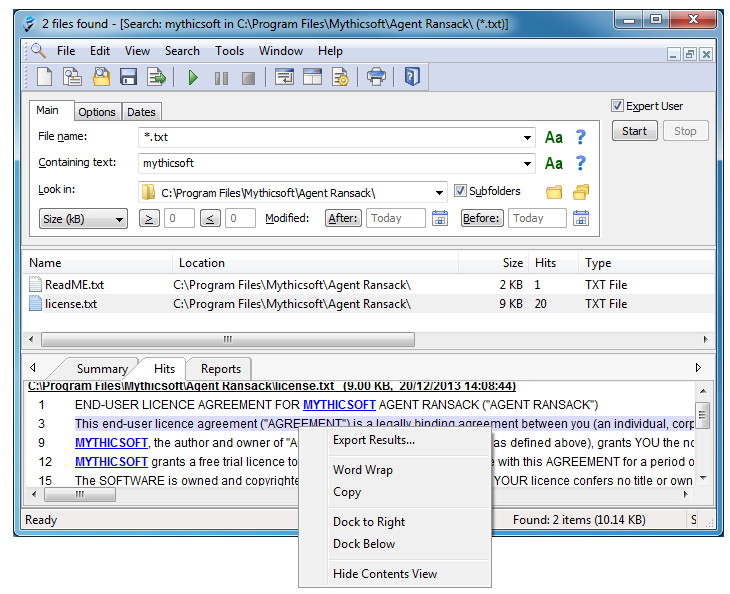Click the MYTHICSOFT link on line 12
The image size is (730, 594).
(111, 461)
